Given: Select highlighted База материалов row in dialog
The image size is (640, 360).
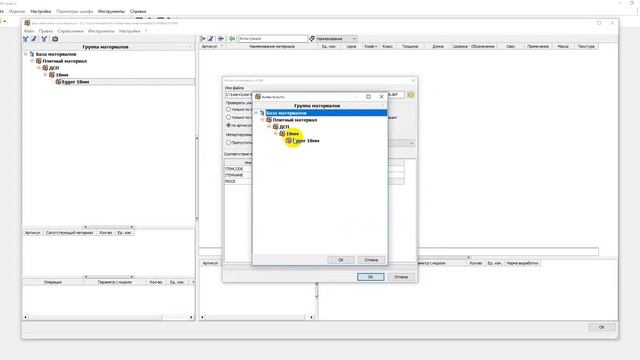Looking at the screenshot, I should coord(326,113).
